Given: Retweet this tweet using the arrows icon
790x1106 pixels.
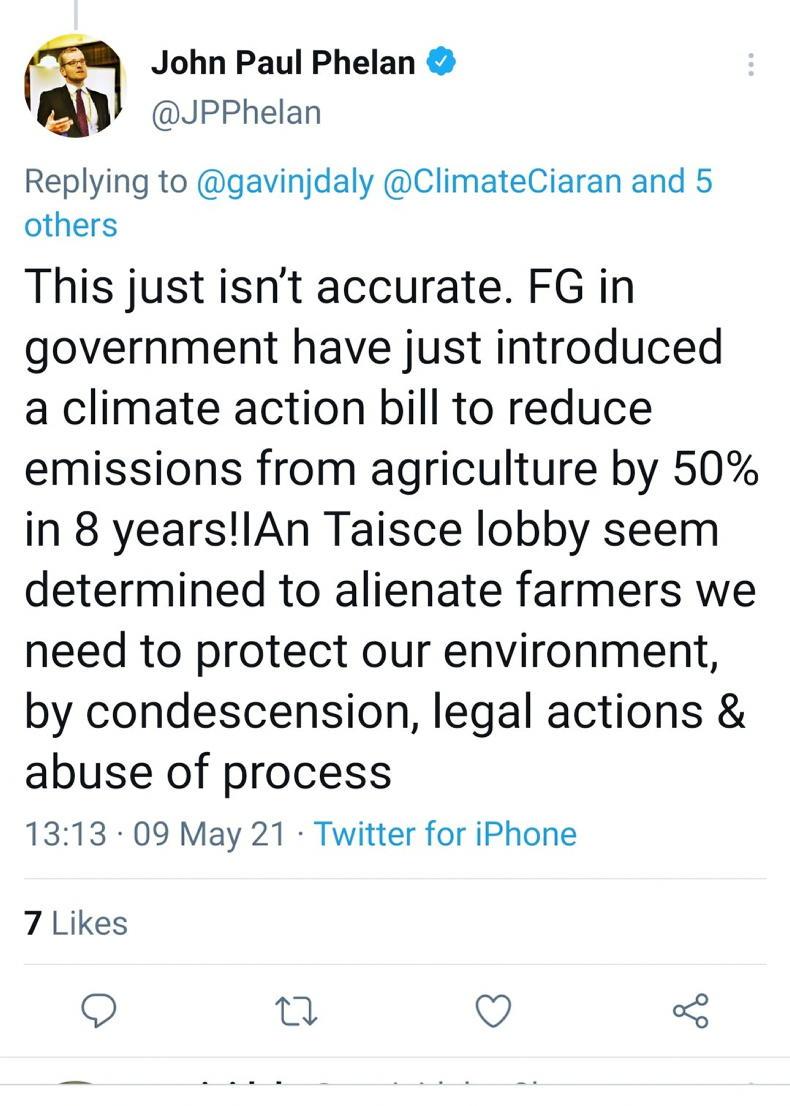Looking at the screenshot, I should (297, 1011).
